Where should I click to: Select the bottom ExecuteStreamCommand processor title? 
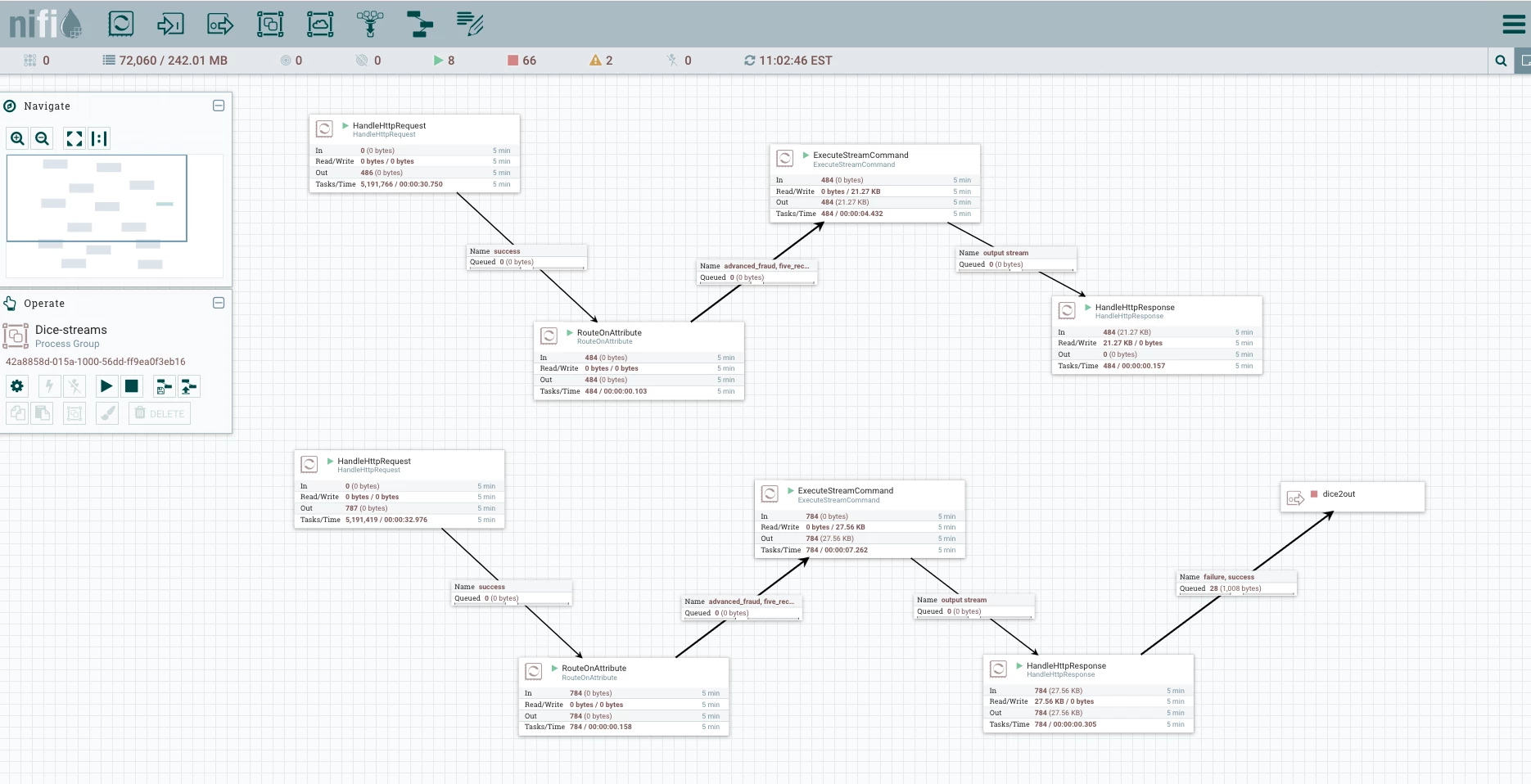(846, 491)
